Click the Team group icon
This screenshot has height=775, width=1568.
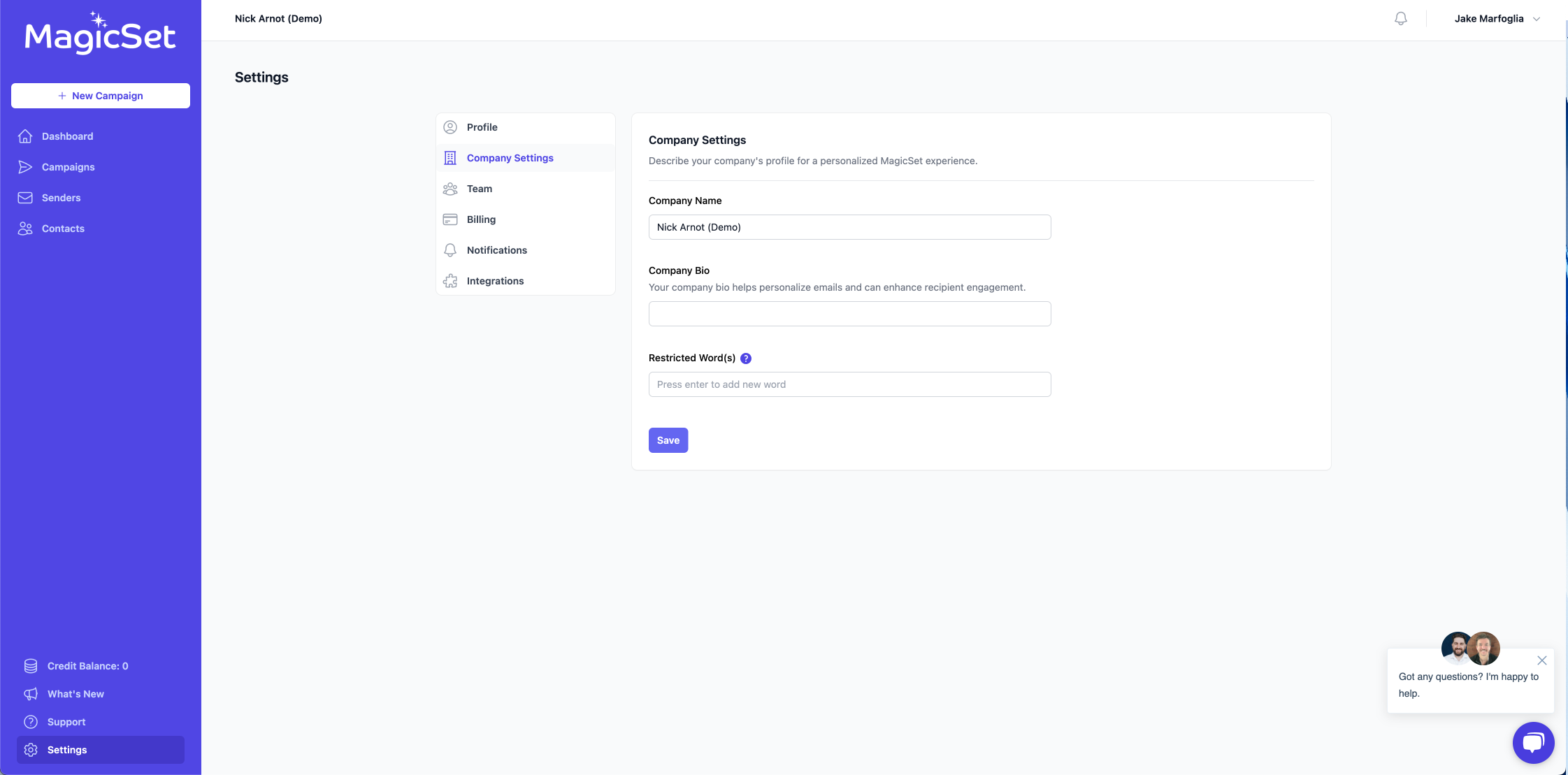[x=450, y=189]
